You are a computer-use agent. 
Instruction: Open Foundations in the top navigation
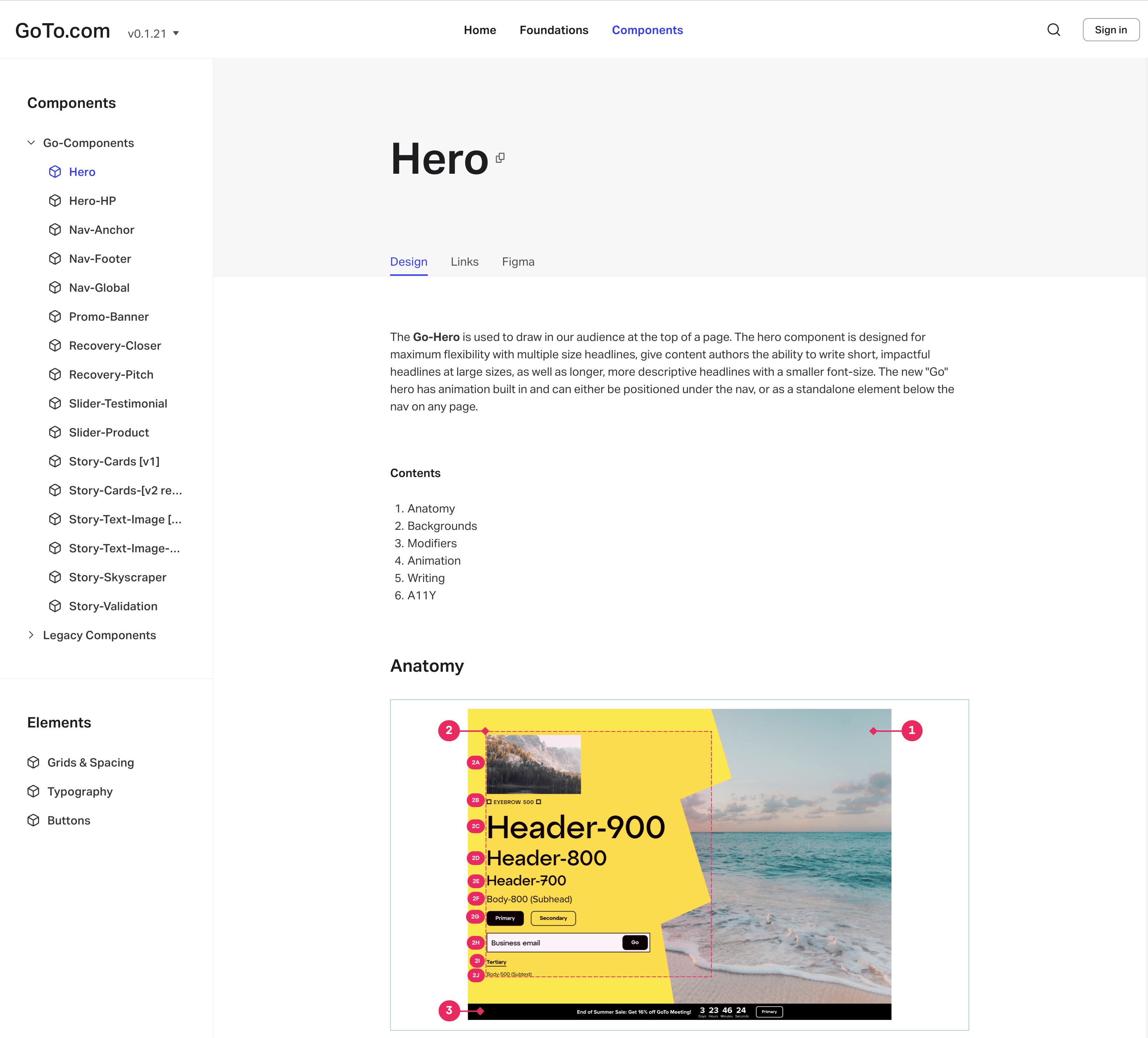(x=553, y=30)
